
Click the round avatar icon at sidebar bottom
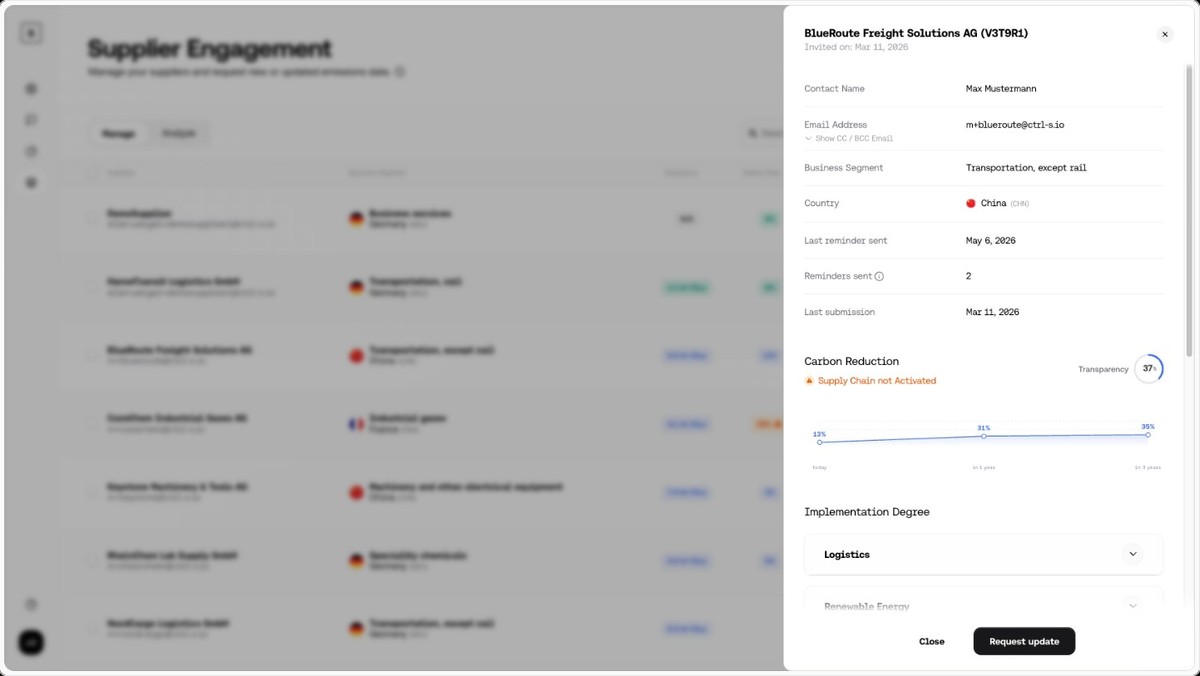point(31,642)
